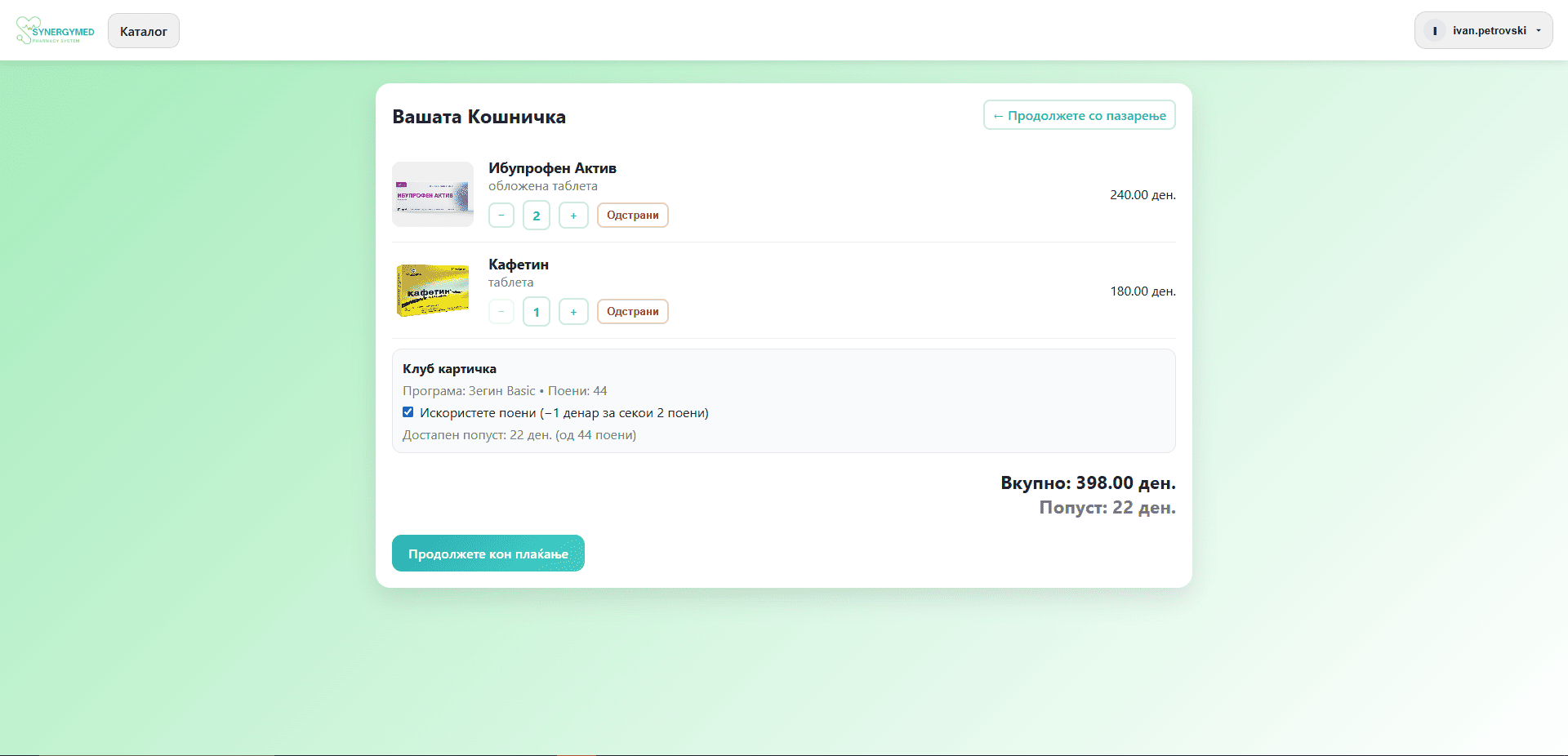Viewport: 1568px width, 756px height.
Task: Click the Ибупрофен Актив product title
Action: point(552,168)
